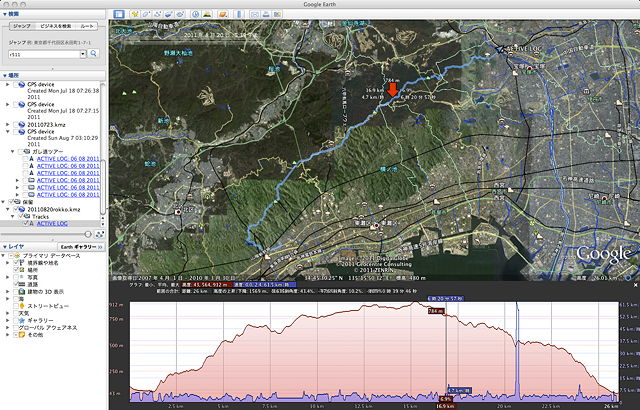Image resolution: width=640 pixels, height=410 pixels.
Task: Open the ACTIVE LOG link under Tracks
Action: coord(52,224)
